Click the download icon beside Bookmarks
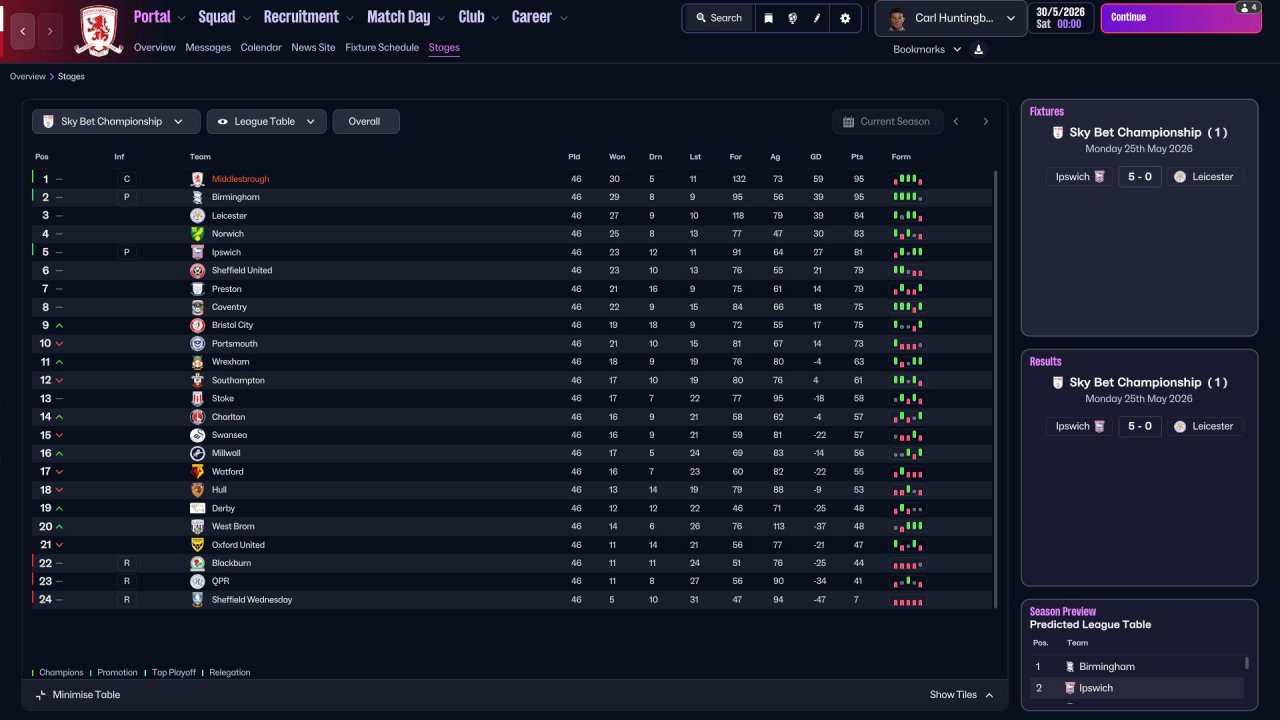The image size is (1280, 720). [978, 49]
